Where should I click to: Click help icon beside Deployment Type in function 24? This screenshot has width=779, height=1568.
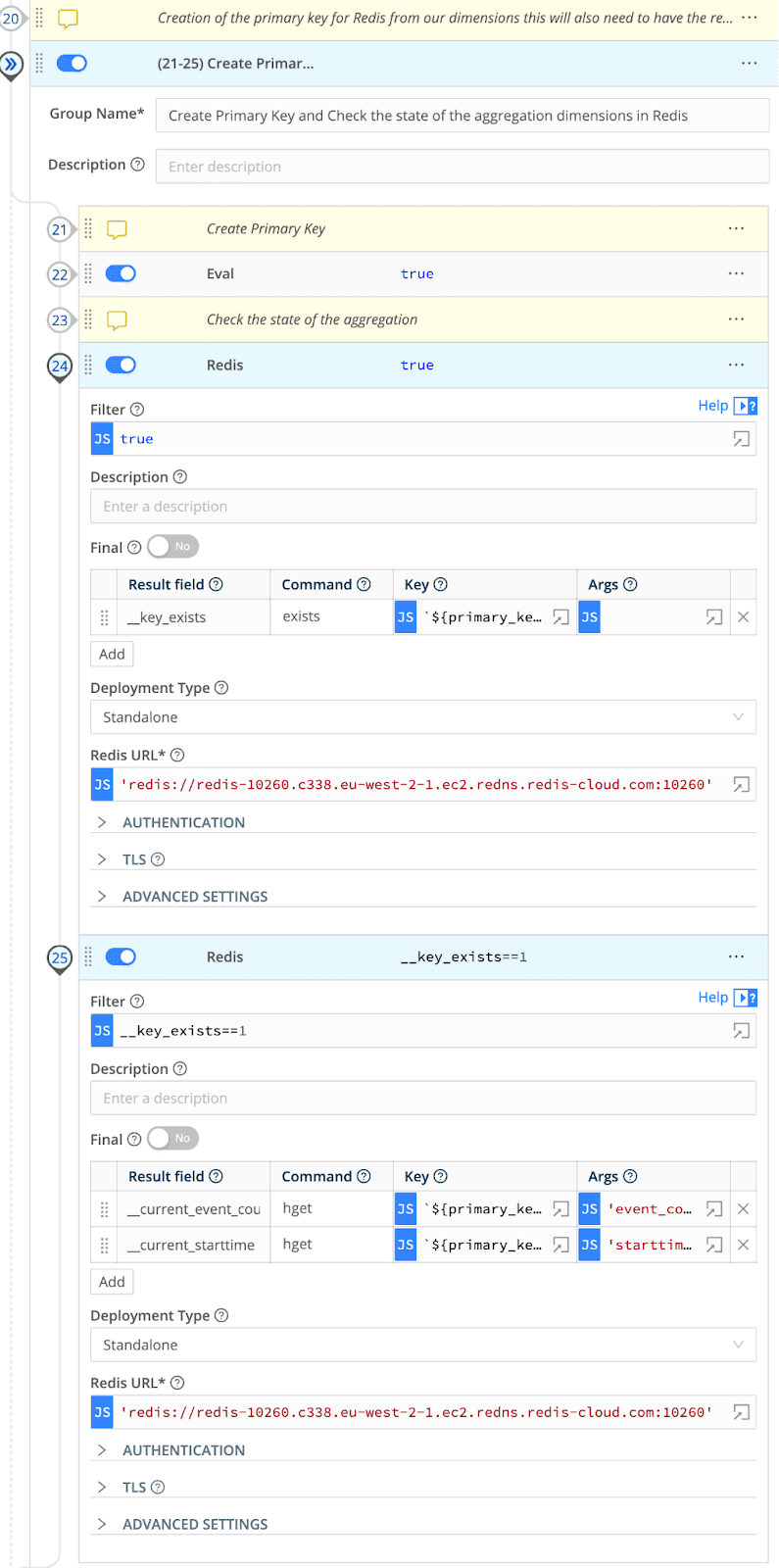point(221,688)
